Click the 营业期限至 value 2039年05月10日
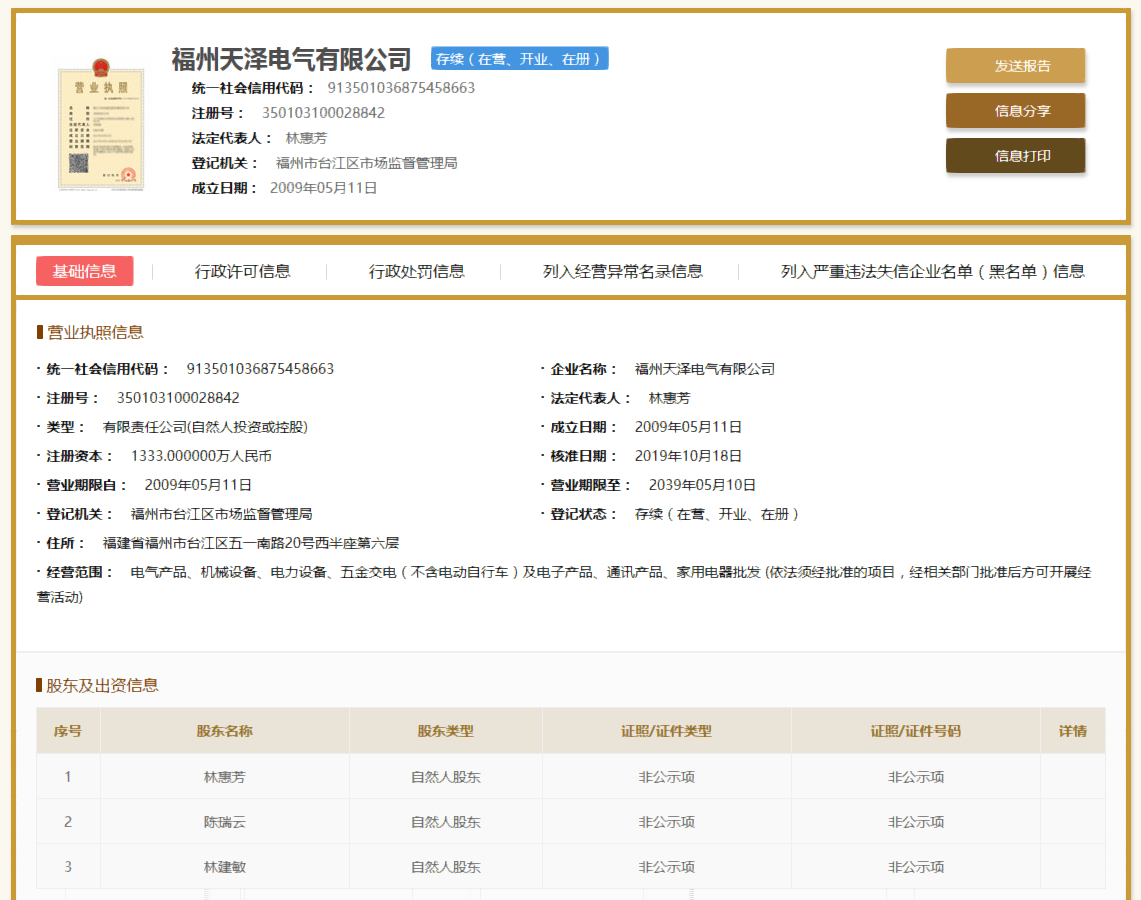This screenshot has height=900, width=1141. point(701,485)
